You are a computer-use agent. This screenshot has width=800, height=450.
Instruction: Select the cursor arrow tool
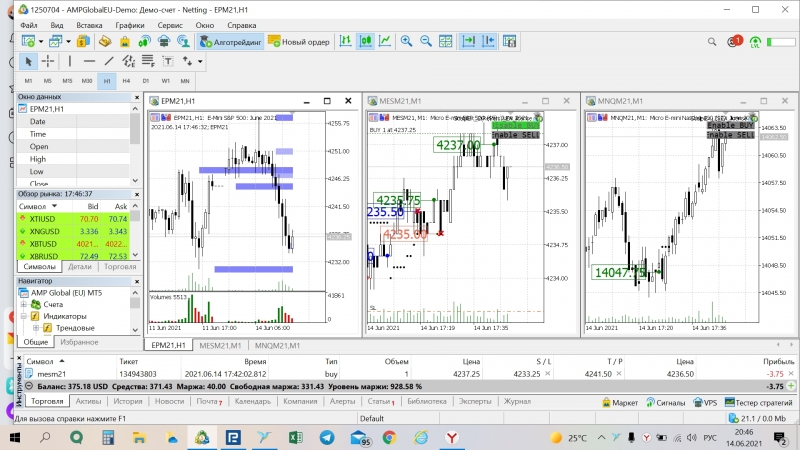pyautogui.click(x=29, y=61)
